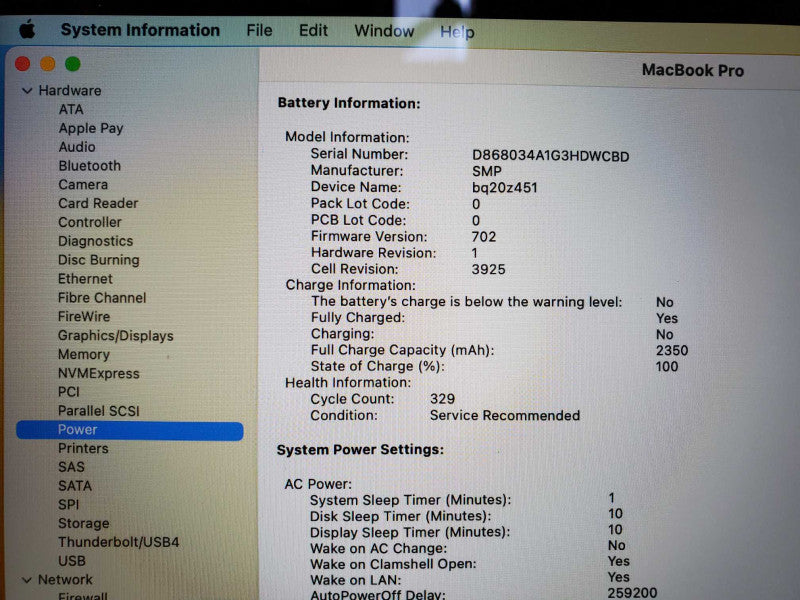Viewport: 800px width, 600px height.
Task: Select the highlighted Power item
Action: [x=130, y=430]
